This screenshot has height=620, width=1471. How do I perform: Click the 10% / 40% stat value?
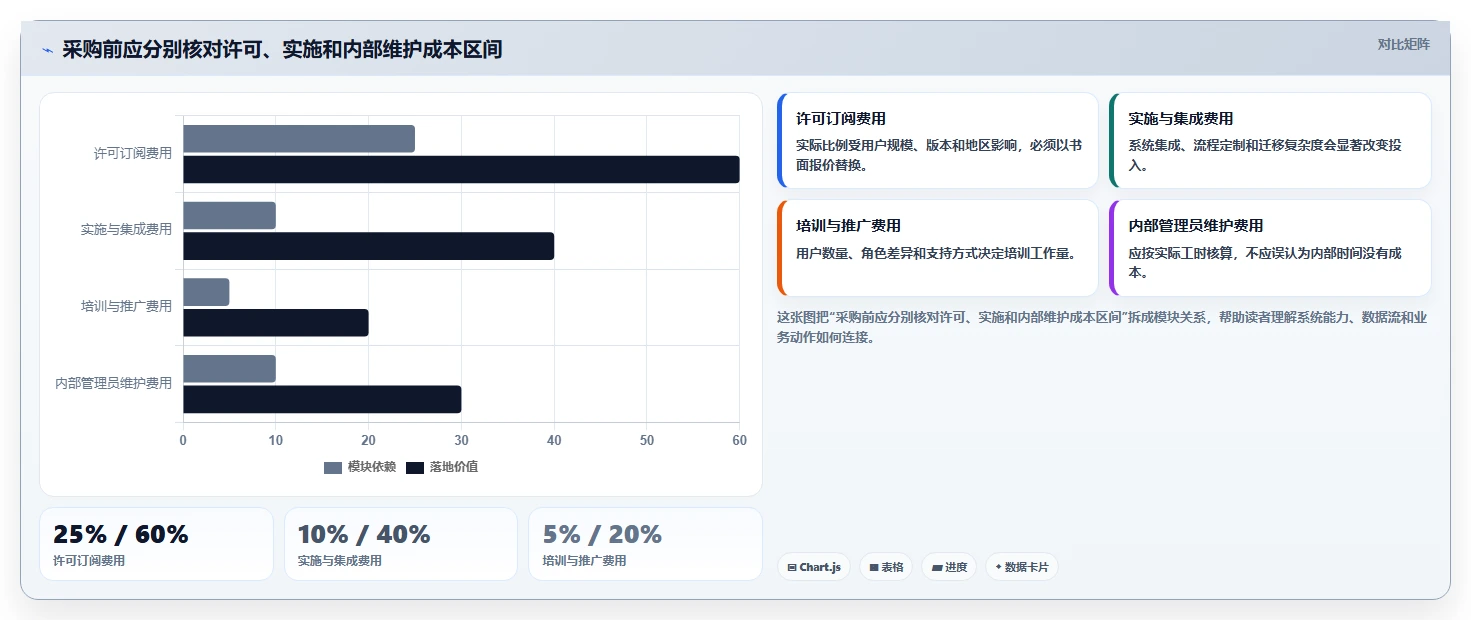click(x=364, y=535)
